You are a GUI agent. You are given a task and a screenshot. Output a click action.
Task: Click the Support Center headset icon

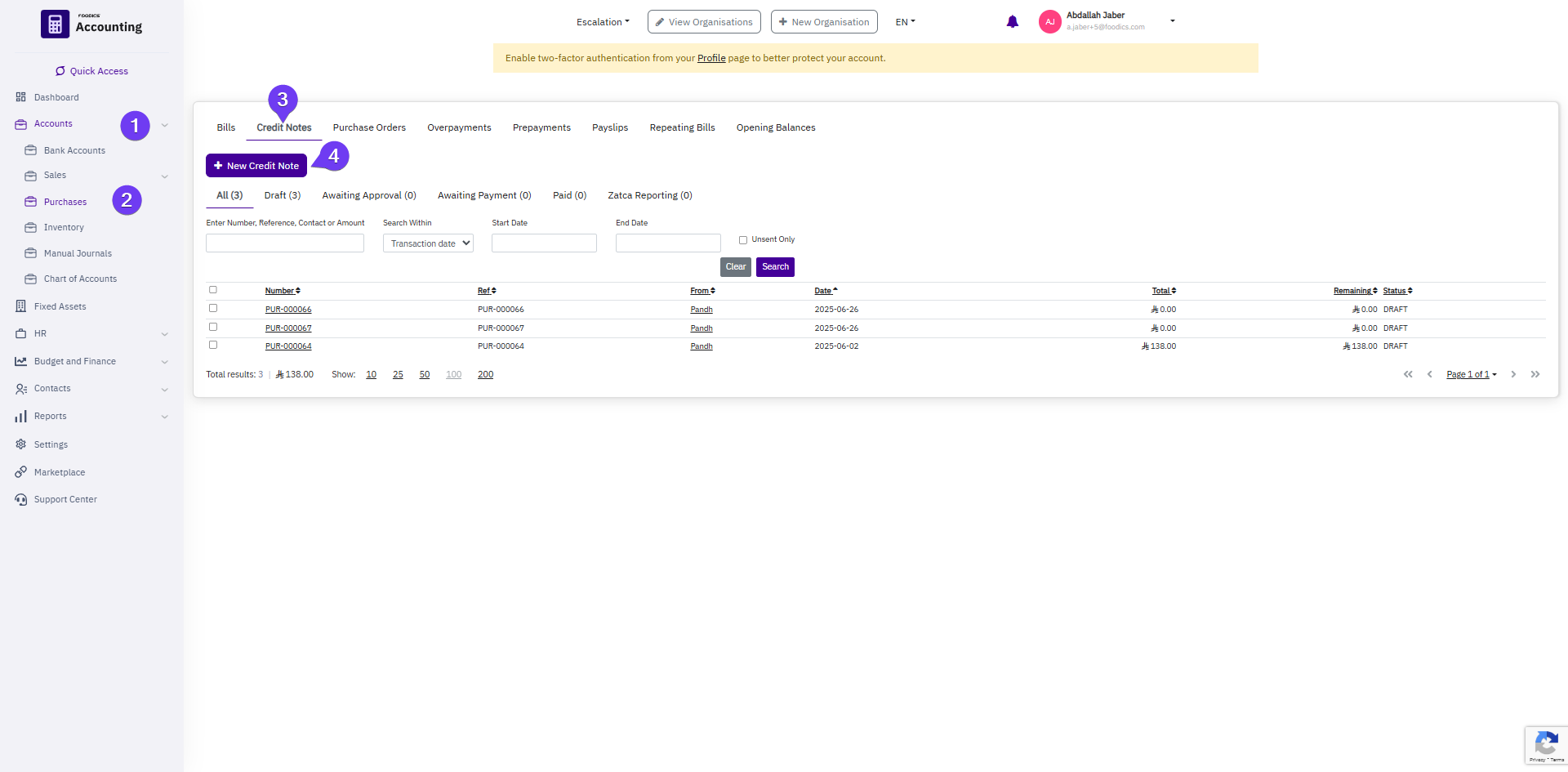21,499
